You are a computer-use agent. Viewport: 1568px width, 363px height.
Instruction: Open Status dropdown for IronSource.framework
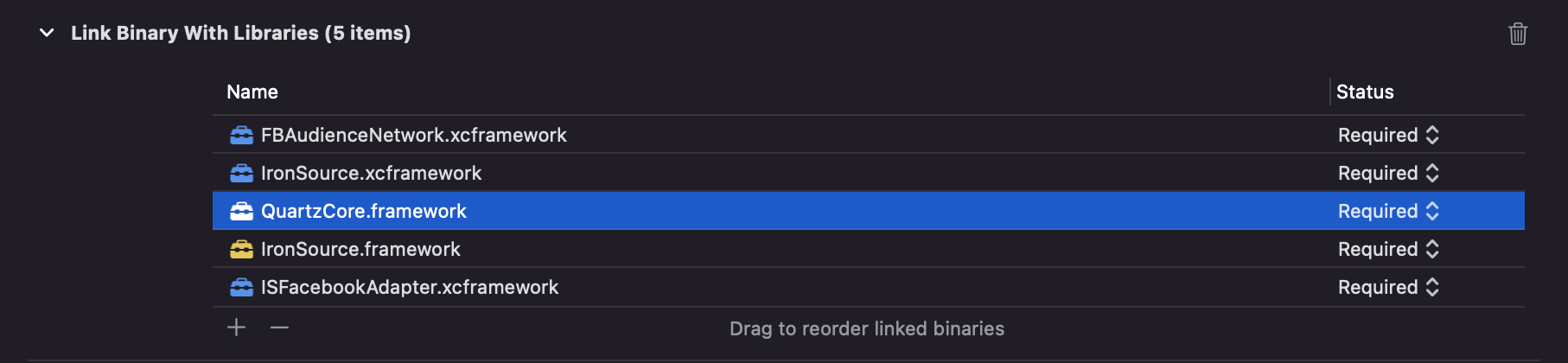[1388, 250]
